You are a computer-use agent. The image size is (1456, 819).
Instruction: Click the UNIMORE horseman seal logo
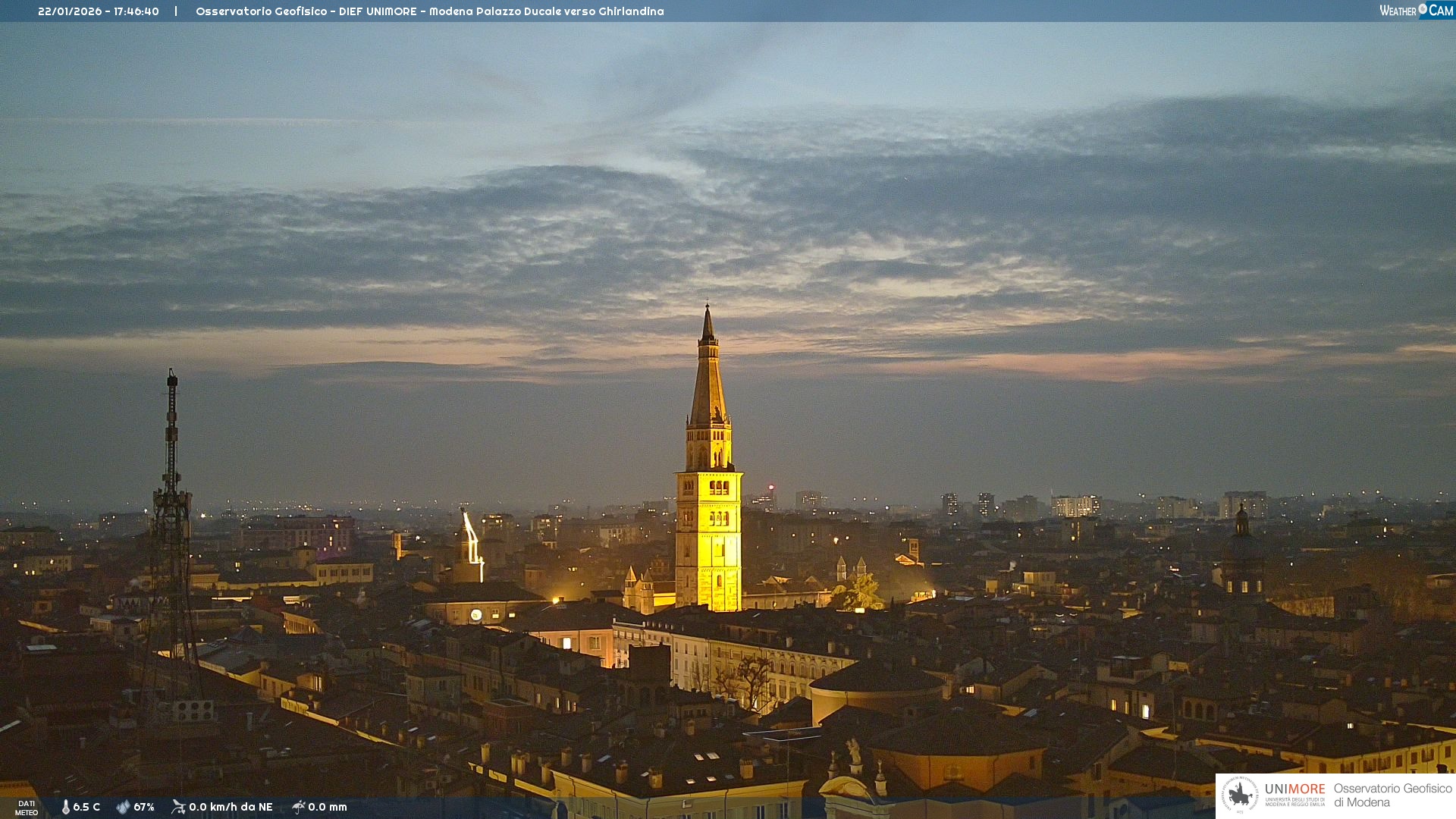click(x=1240, y=795)
